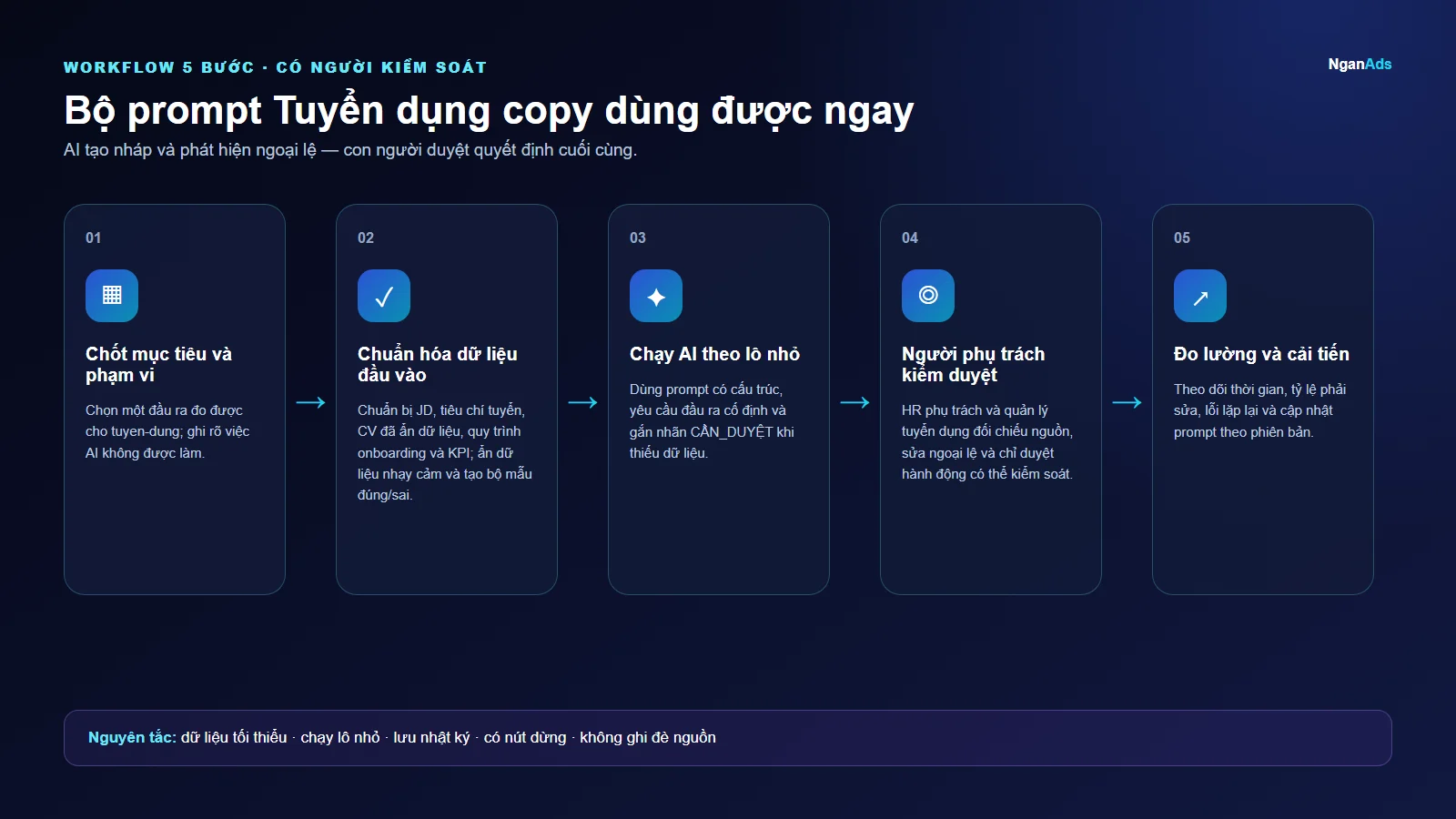Select heading 'Chốt mục tiêu và phạm vi'
The image size is (1456, 819).
click(158, 364)
